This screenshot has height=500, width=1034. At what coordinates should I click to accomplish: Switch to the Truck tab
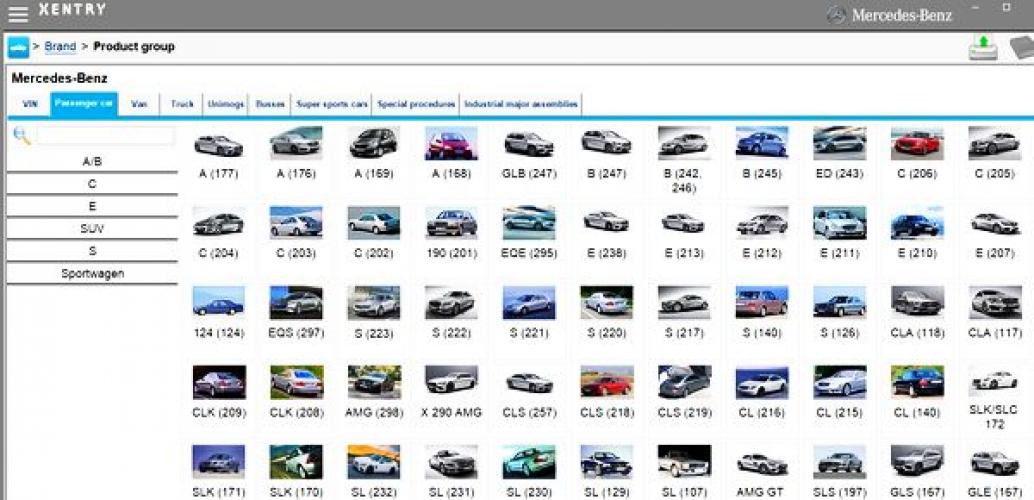click(x=182, y=104)
